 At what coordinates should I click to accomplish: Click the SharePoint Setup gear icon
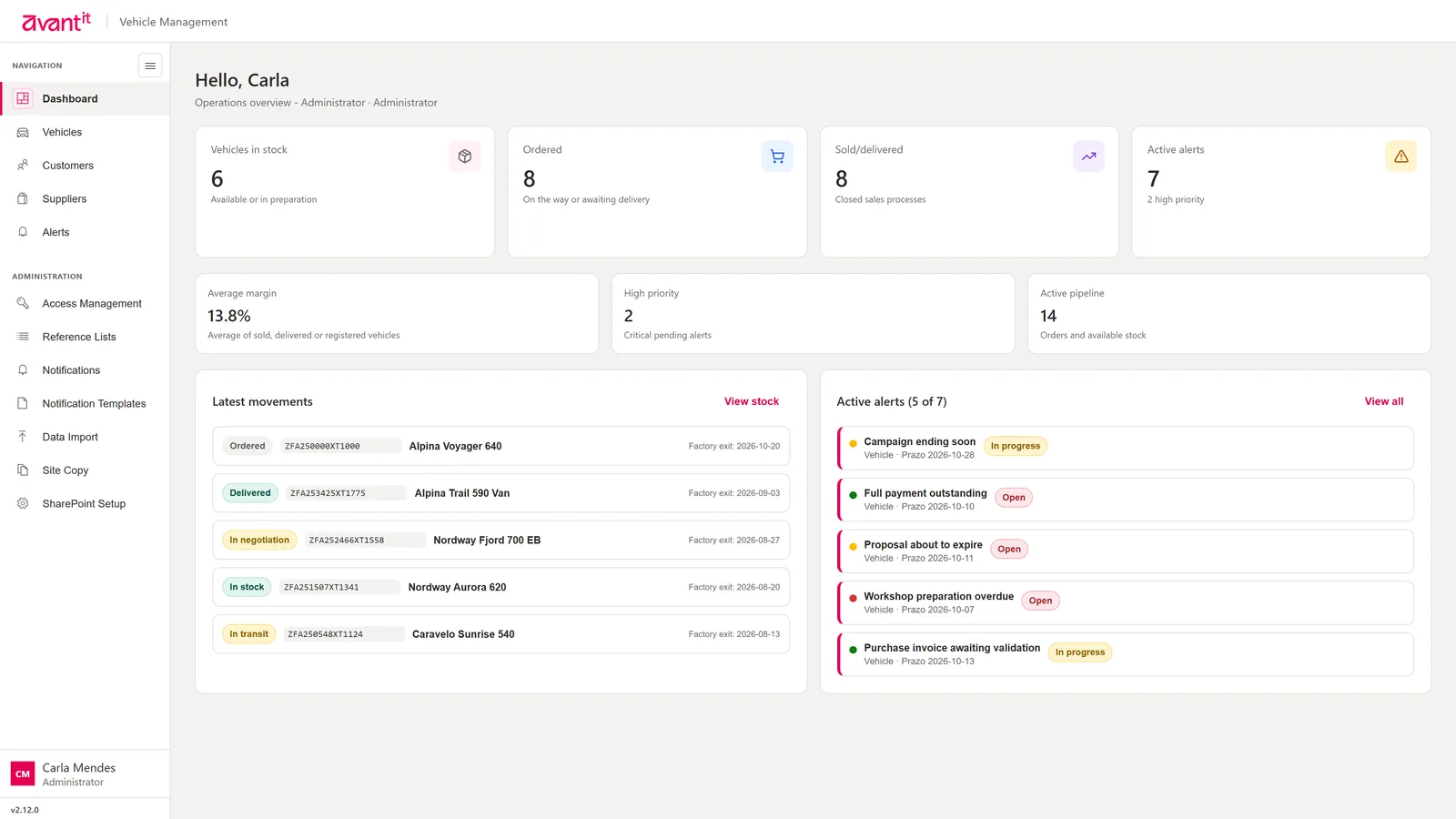tap(23, 503)
